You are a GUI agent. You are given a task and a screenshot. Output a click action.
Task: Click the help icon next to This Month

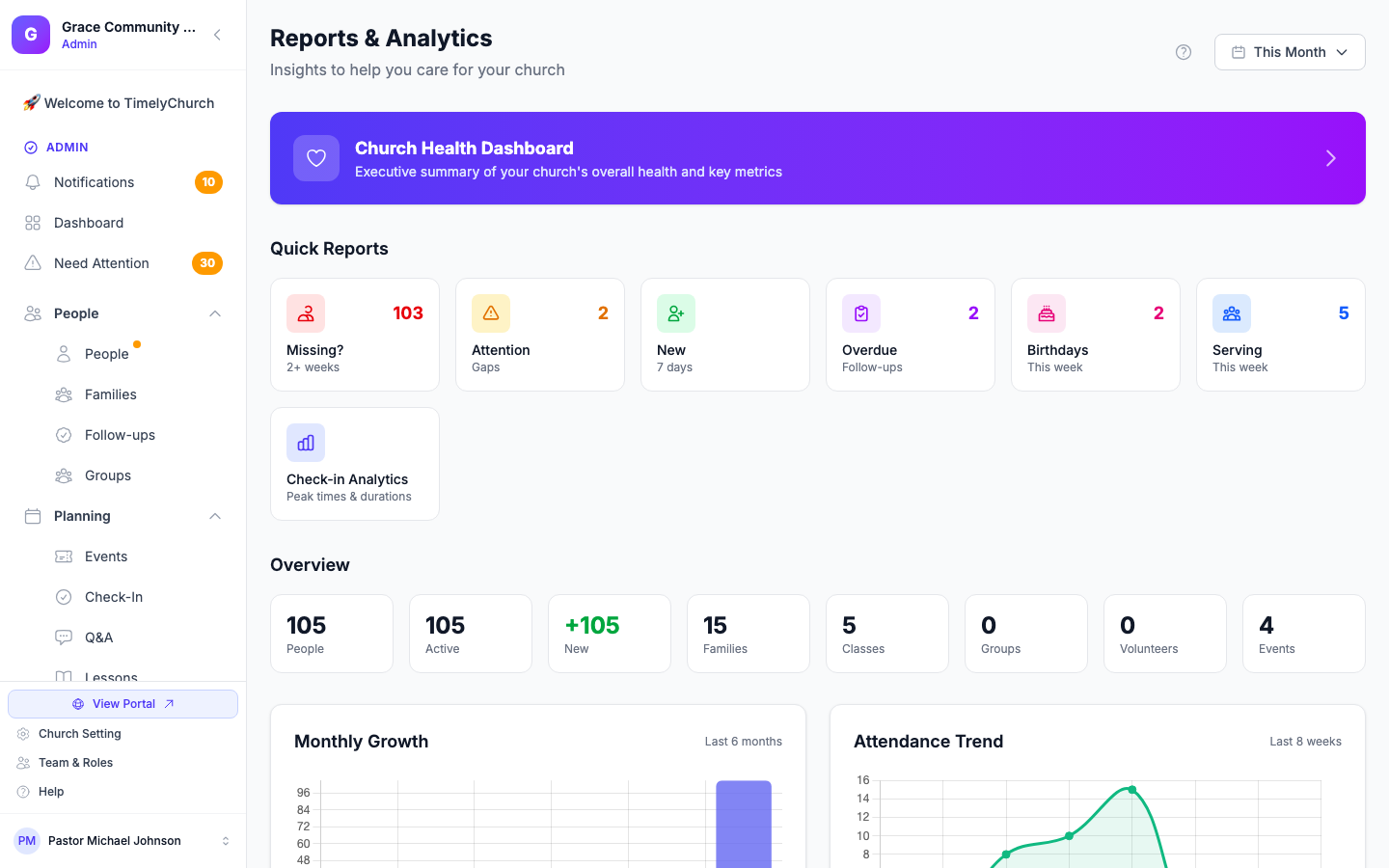pyautogui.click(x=1184, y=52)
